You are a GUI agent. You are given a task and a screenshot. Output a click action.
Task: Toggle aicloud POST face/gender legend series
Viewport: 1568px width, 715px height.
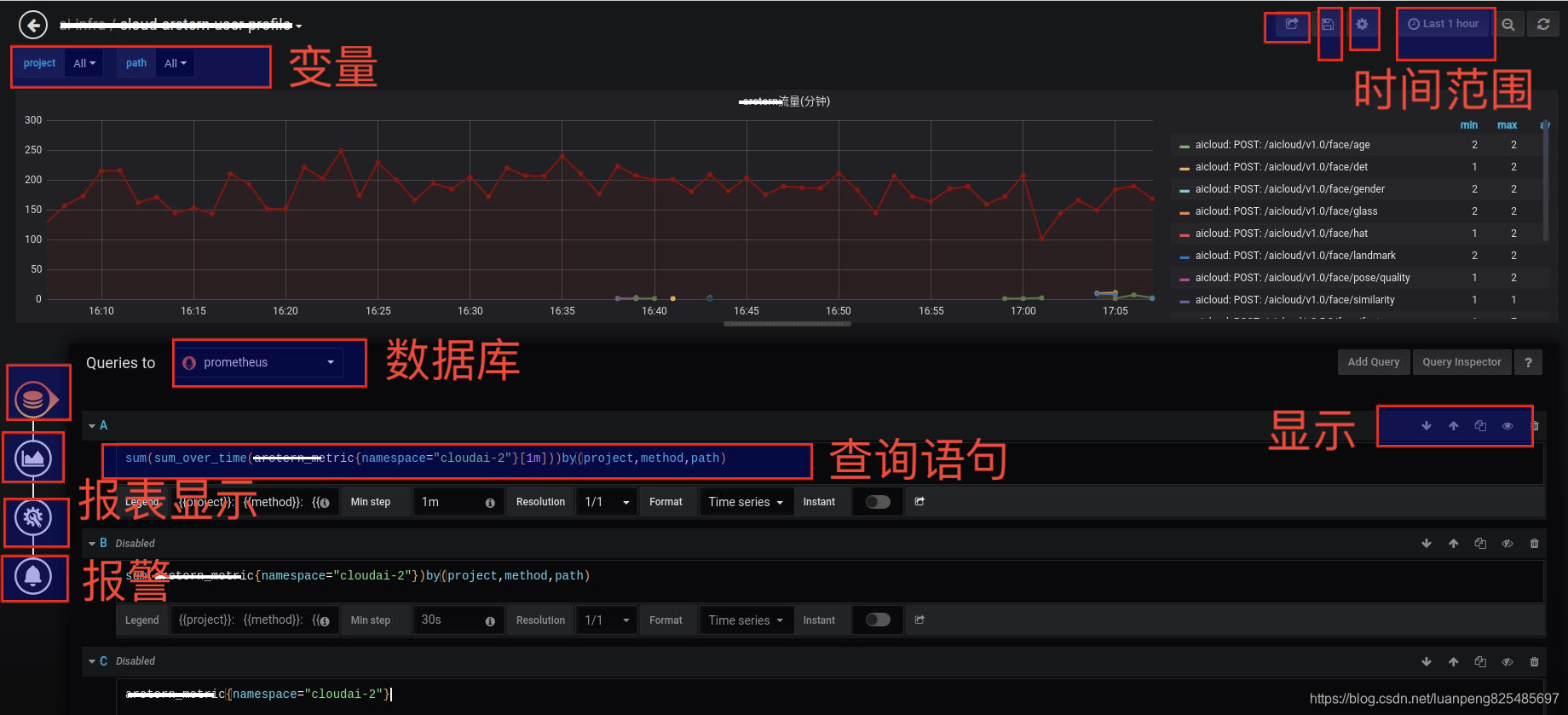point(1289,189)
